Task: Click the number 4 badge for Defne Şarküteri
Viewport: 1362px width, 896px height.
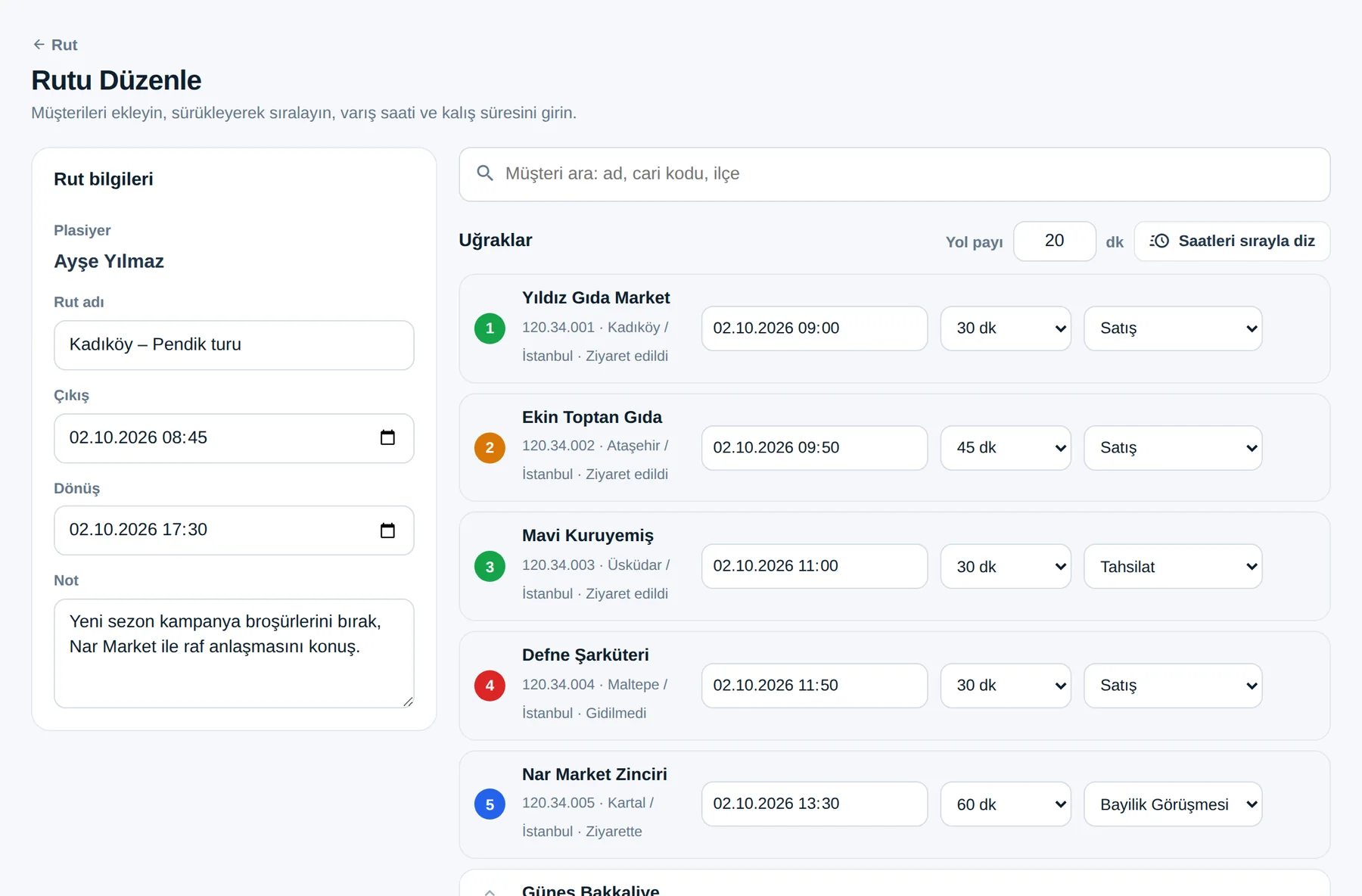Action: coord(490,686)
